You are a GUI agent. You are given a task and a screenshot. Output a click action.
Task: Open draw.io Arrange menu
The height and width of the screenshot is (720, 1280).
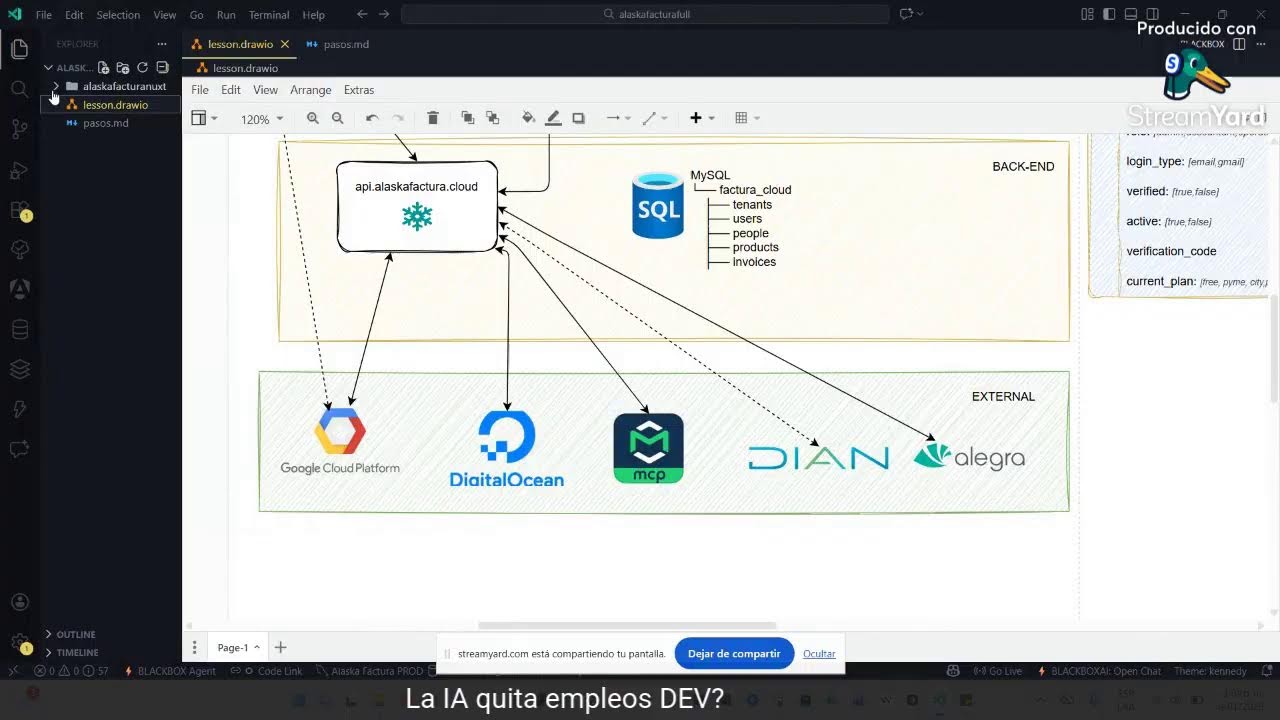[310, 90]
